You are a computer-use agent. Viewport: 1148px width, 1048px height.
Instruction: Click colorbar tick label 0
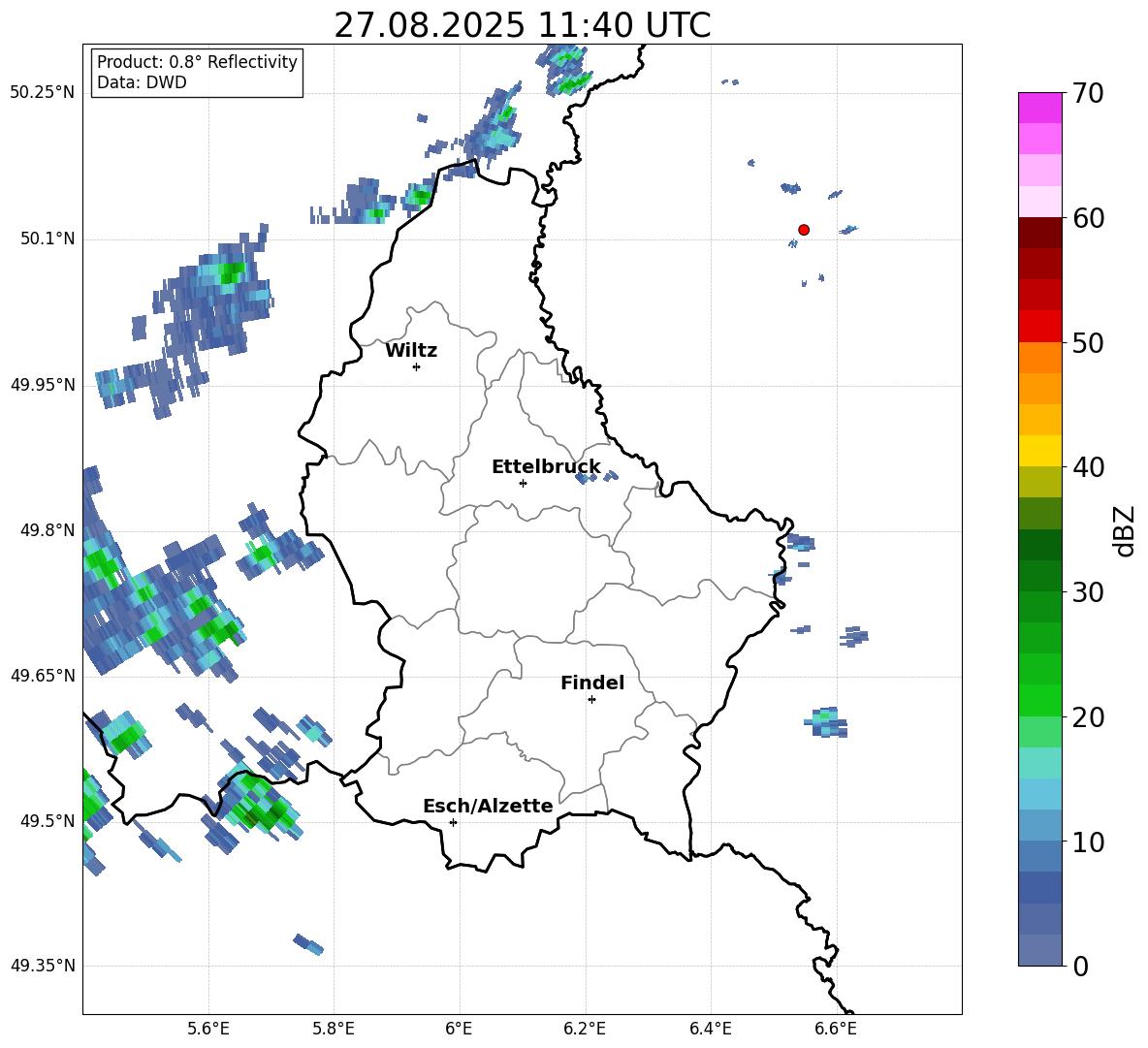(x=1081, y=966)
